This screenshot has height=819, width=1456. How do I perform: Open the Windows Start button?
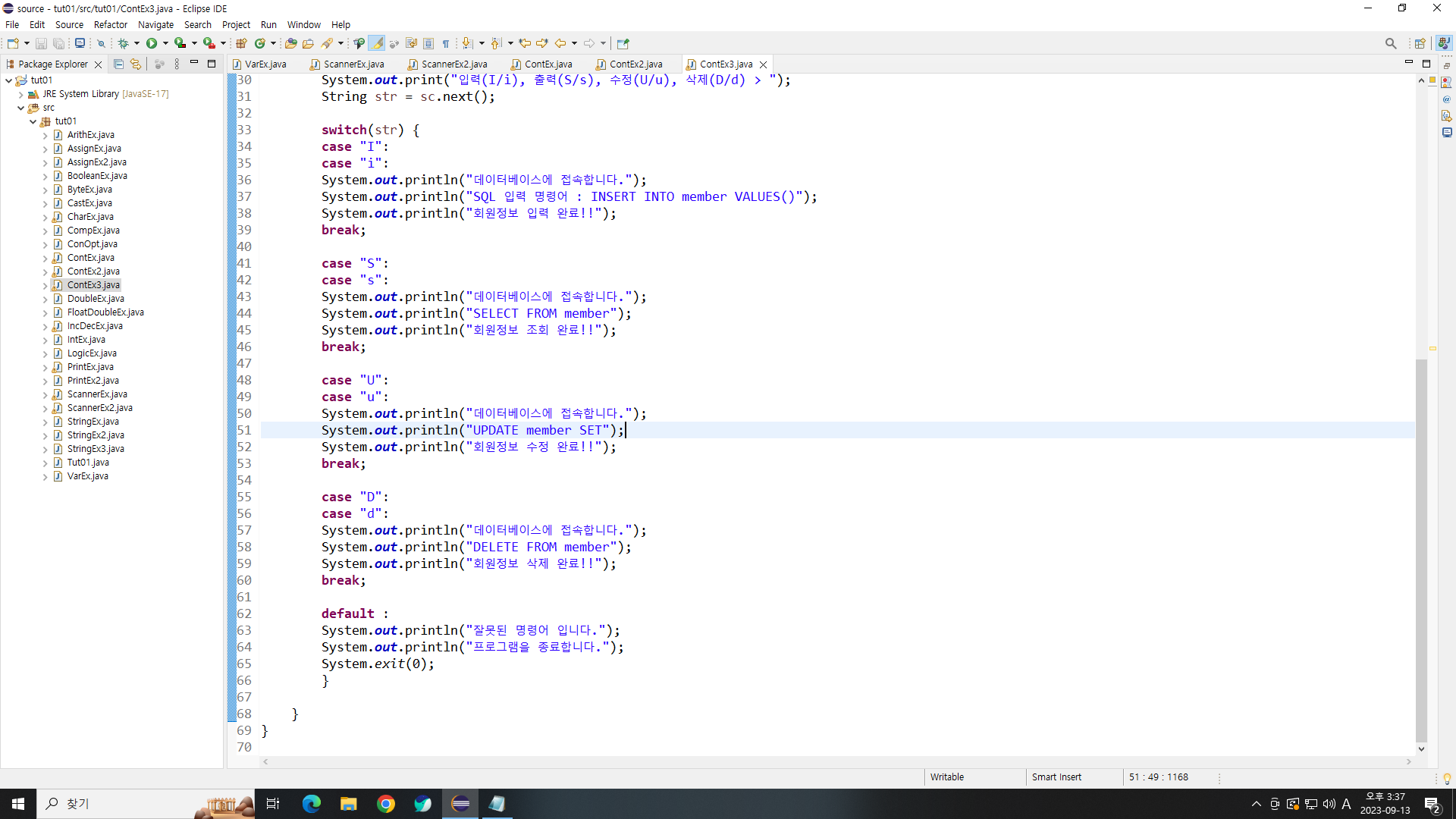click(18, 804)
